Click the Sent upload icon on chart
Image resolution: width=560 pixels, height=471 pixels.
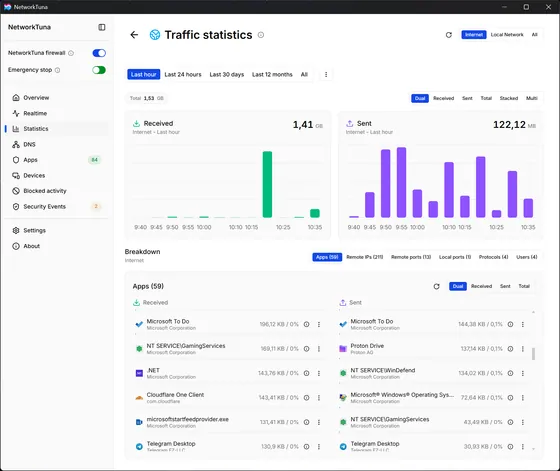click(x=349, y=124)
